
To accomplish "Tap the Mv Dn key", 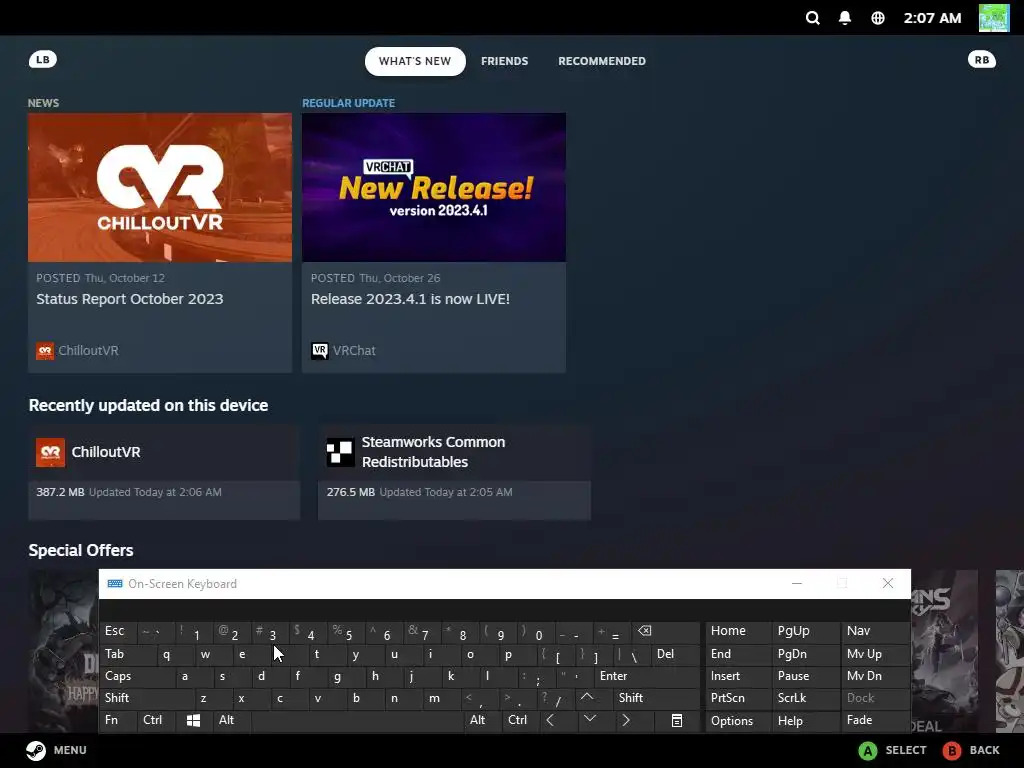I will point(875,676).
